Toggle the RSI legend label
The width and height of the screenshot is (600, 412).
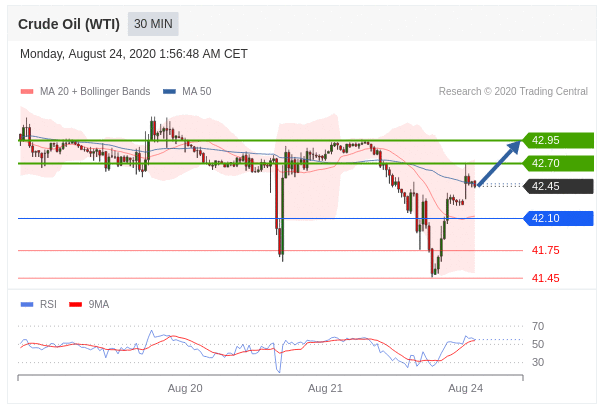(x=48, y=305)
